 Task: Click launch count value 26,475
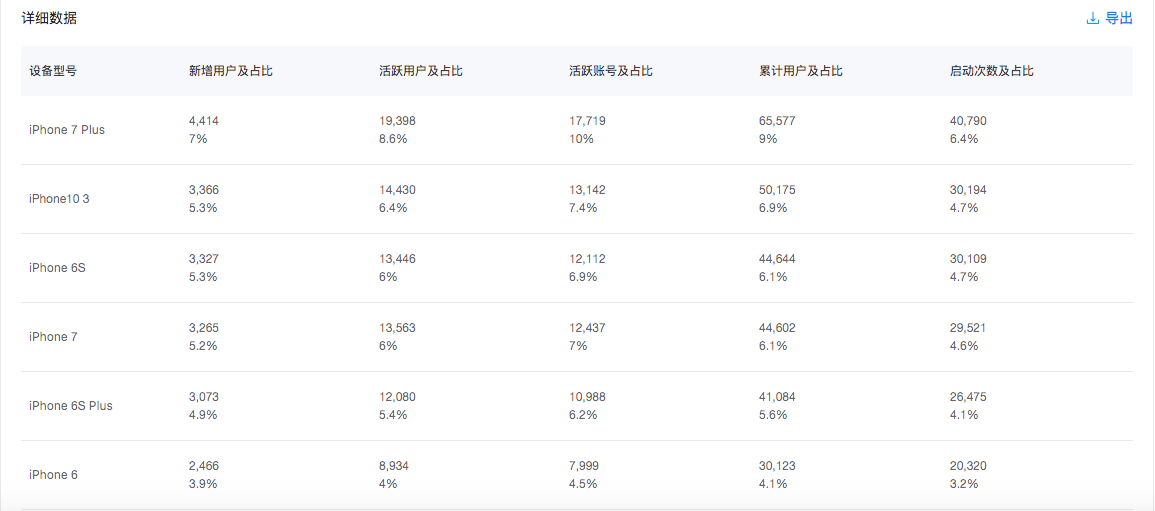click(968, 397)
